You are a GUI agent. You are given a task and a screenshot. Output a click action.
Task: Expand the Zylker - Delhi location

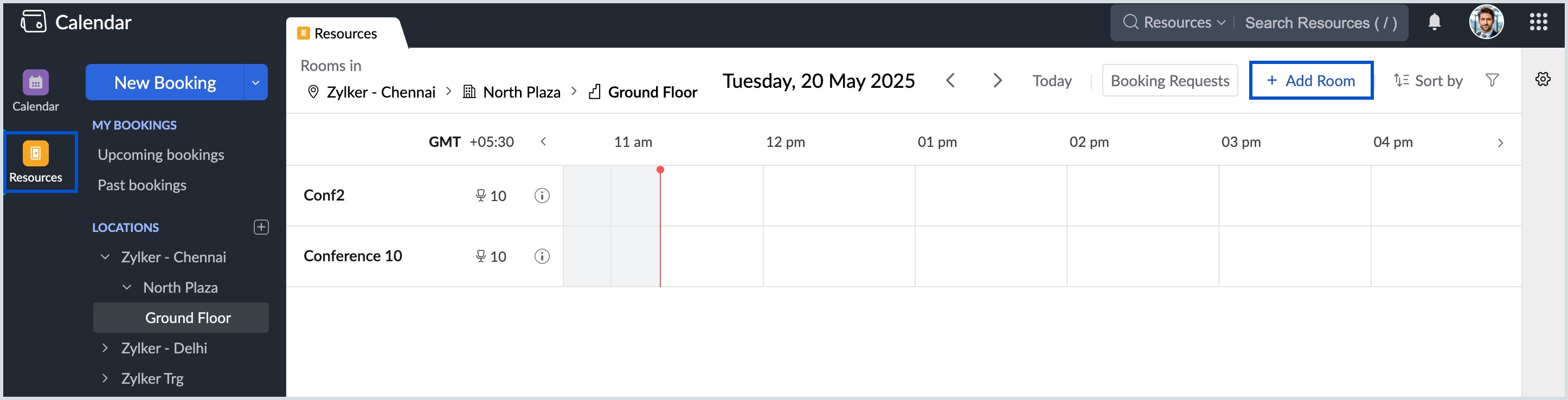tap(105, 349)
